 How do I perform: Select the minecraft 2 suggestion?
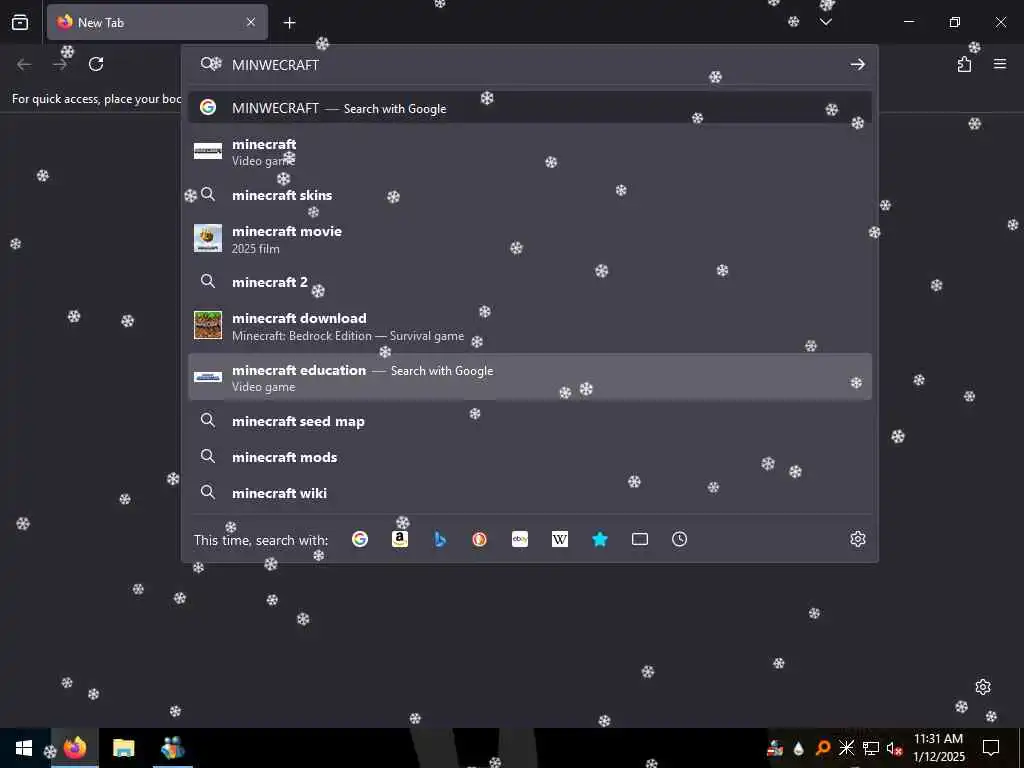(530, 281)
